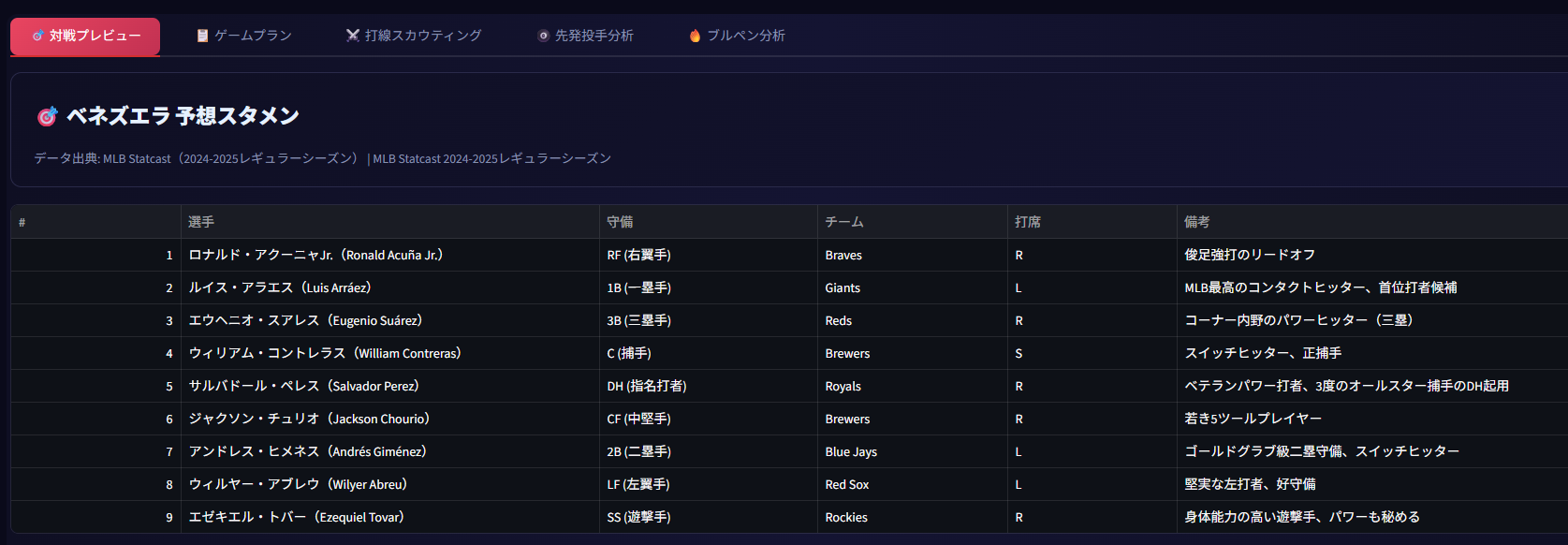Image resolution: width=1568 pixels, height=545 pixels.
Task: Select the ジャクソン・チュリオ player cell
Action: click(x=390, y=419)
